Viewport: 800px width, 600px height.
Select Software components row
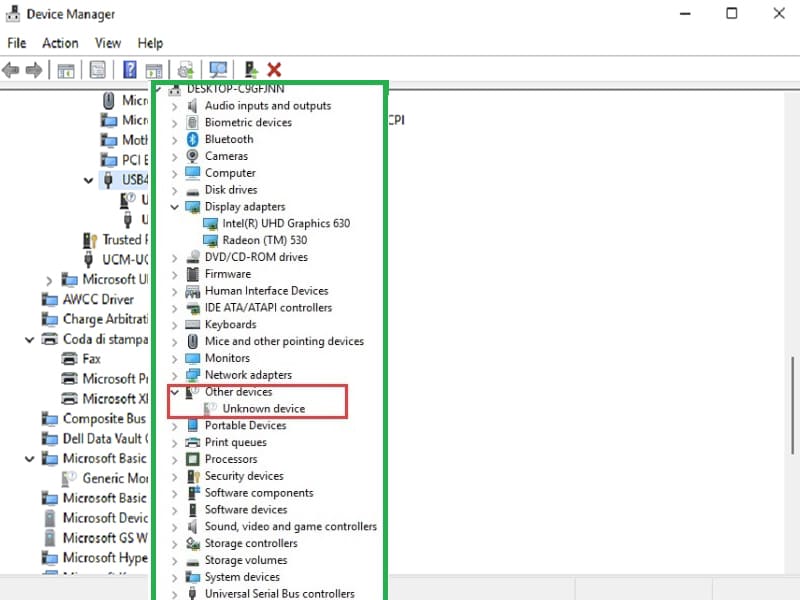[259, 493]
